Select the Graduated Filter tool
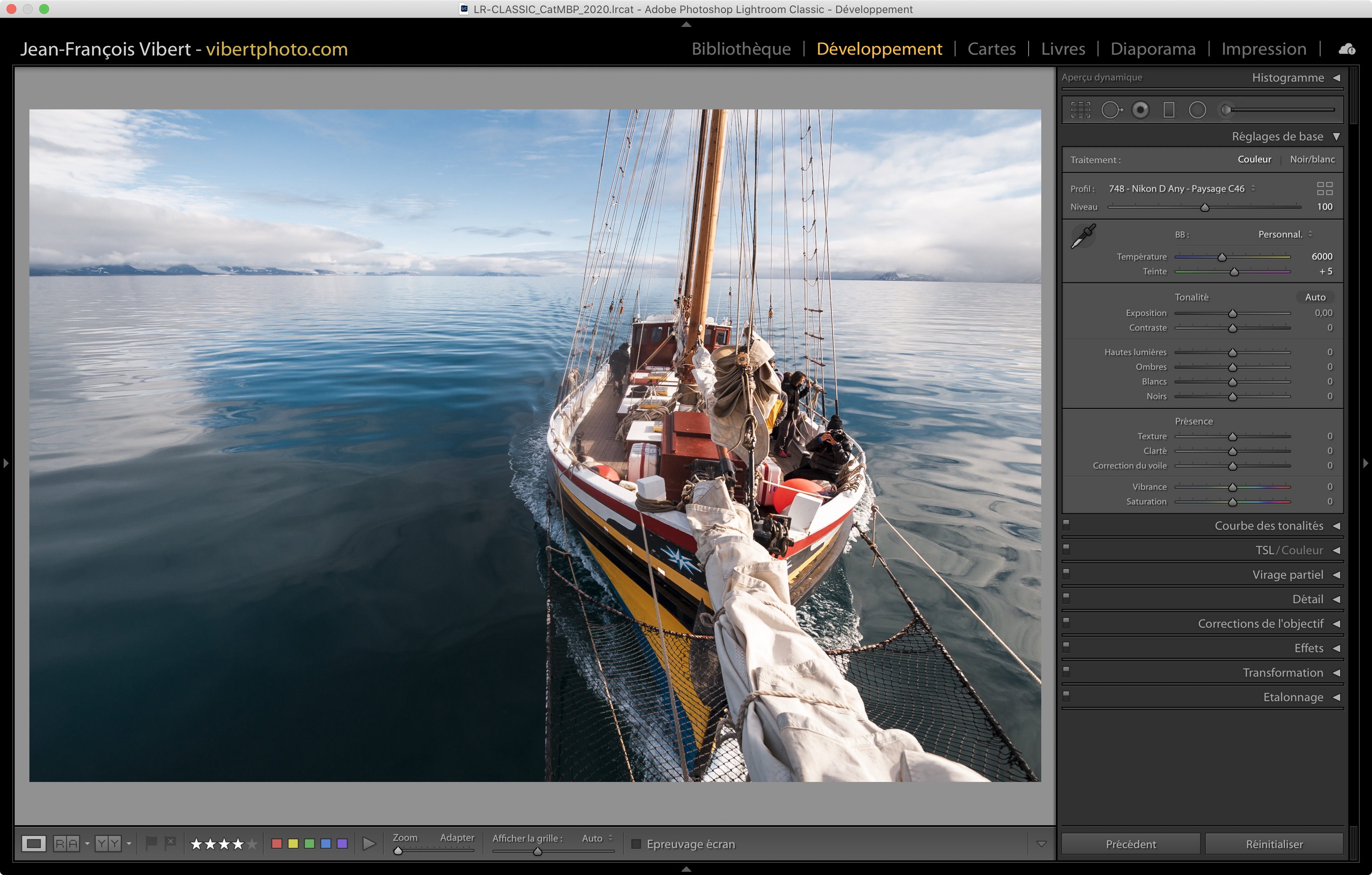Screen dimensions: 1372x875 point(1169,110)
